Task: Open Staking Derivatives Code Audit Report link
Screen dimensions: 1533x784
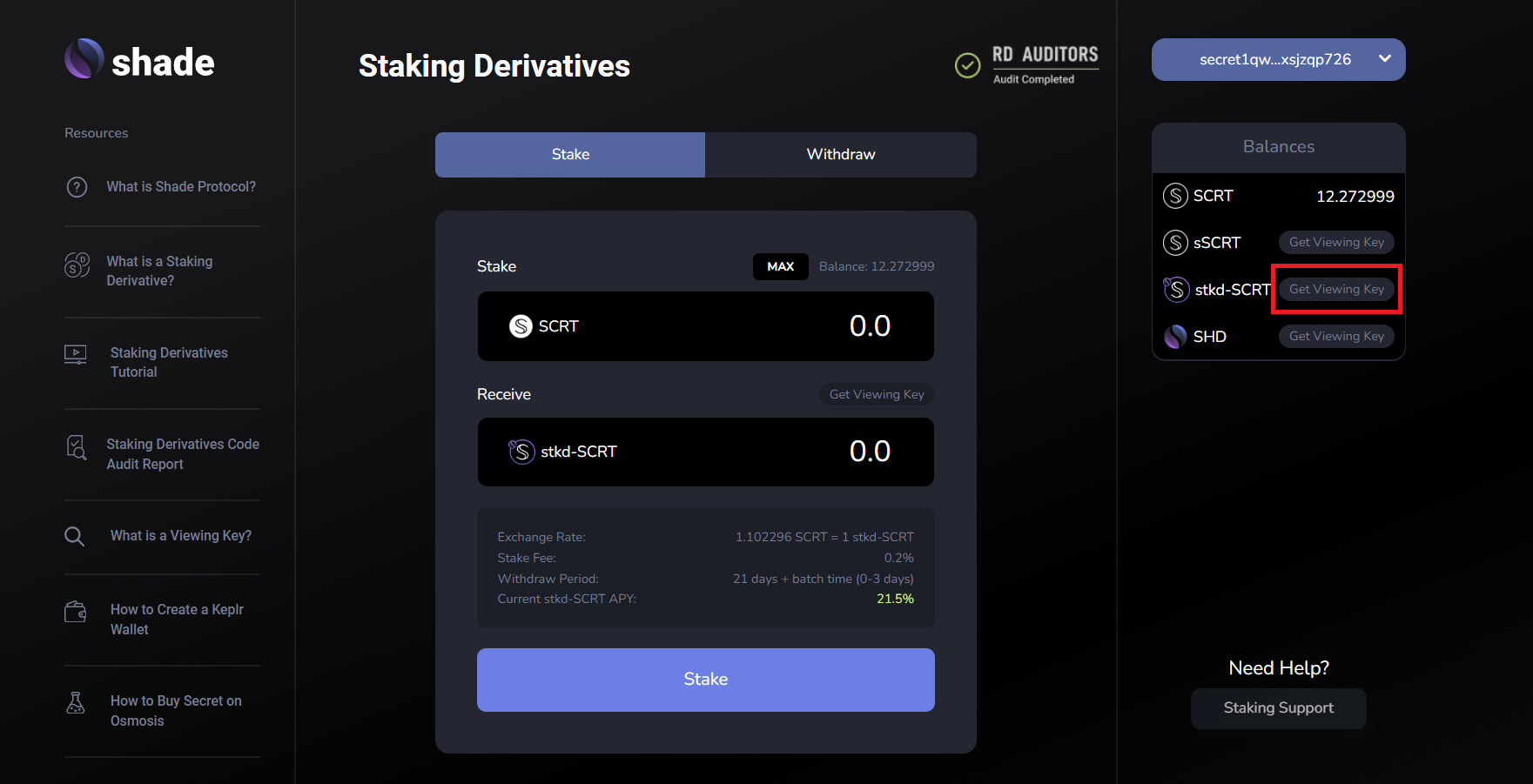Action: tap(183, 454)
